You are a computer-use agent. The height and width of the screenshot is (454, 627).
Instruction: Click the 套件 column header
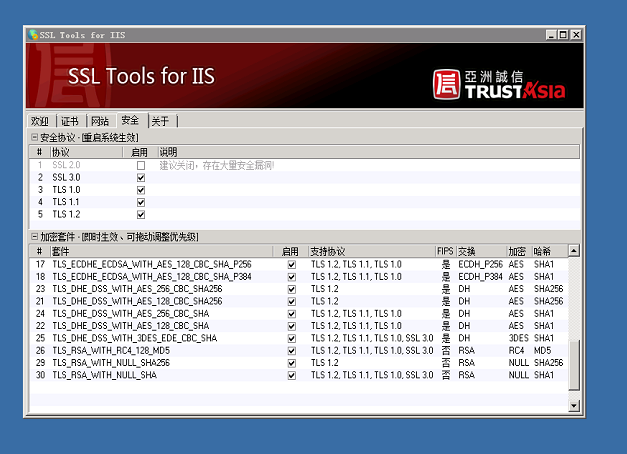(x=161, y=251)
